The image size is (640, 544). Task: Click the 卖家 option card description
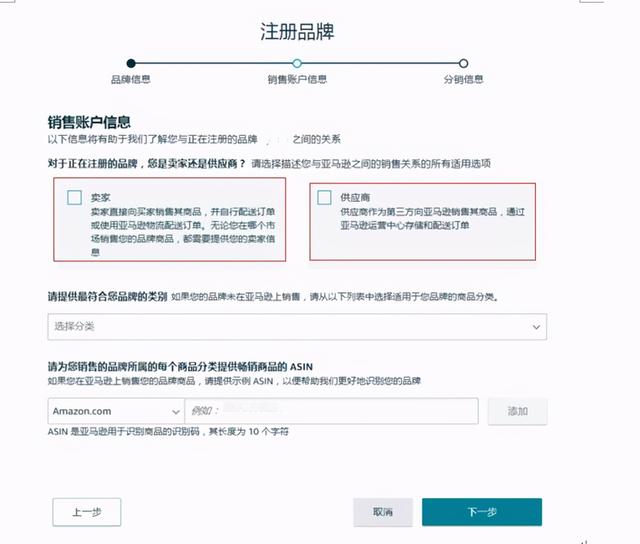pyautogui.click(x=183, y=232)
